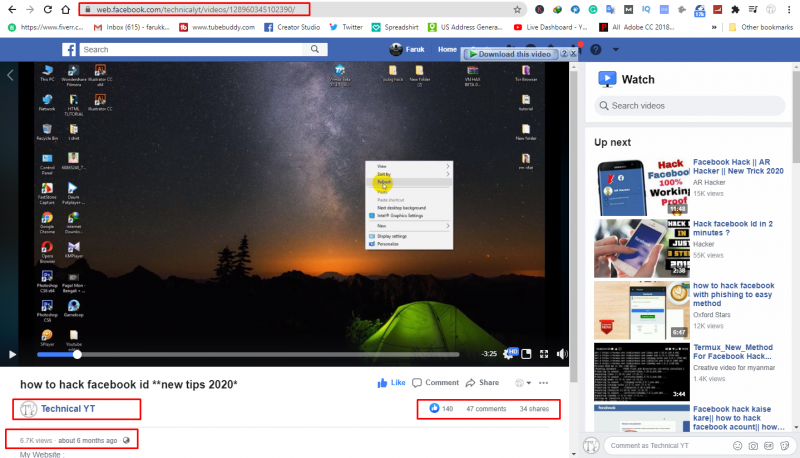Open the 34 shares link
Screen dimensions: 800x458
coord(534,409)
